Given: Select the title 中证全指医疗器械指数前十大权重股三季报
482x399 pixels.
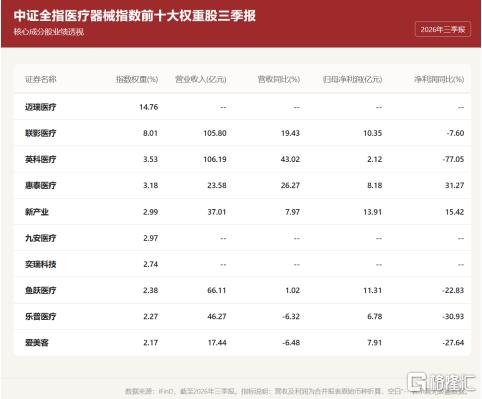Looking at the screenshot, I should (x=135, y=15).
